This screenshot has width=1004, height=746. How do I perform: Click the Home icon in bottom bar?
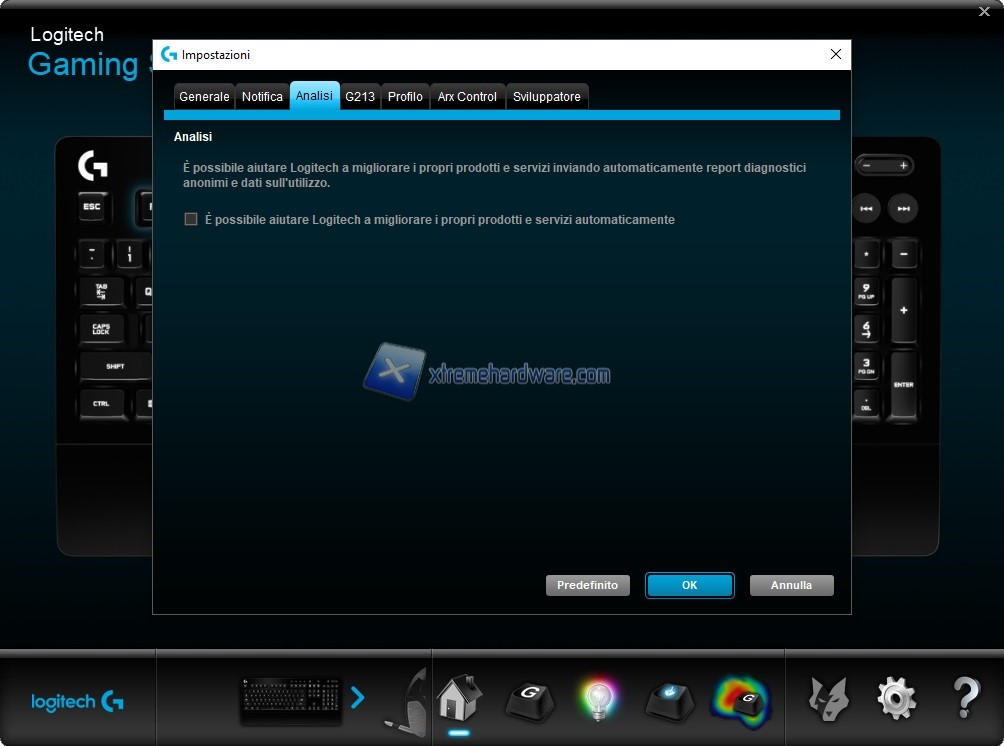click(459, 696)
